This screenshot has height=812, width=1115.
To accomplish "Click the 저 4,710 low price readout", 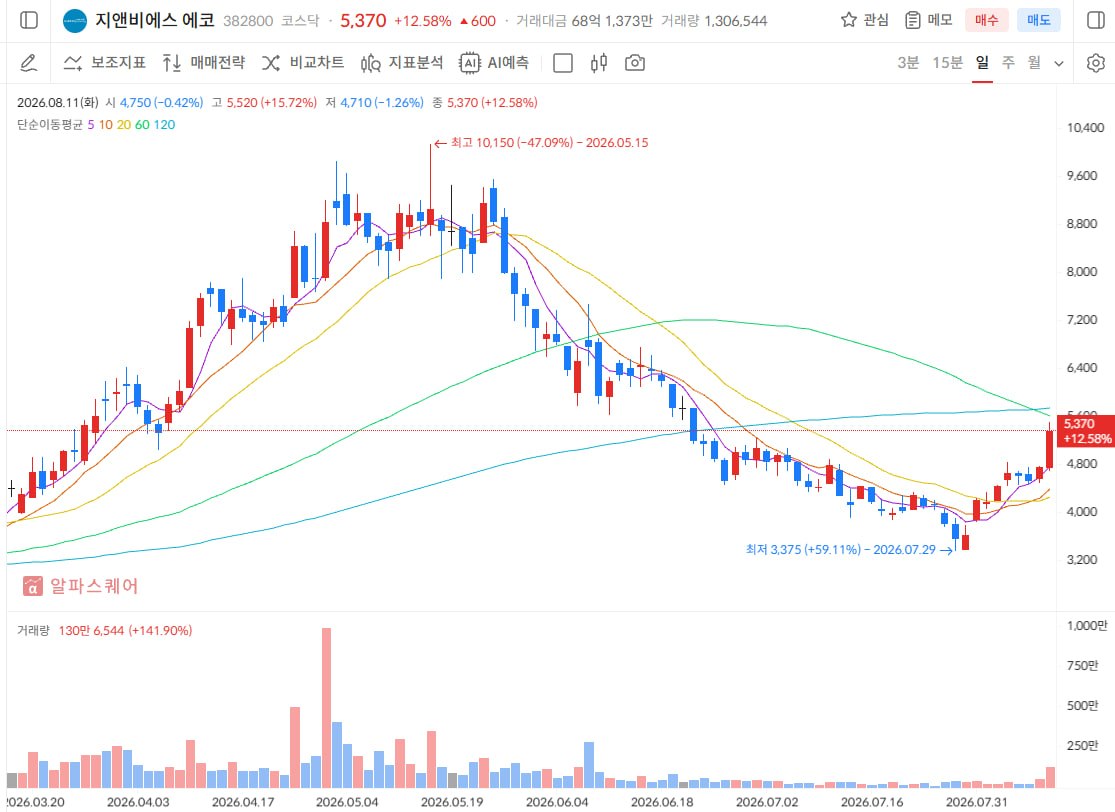I will tap(374, 102).
